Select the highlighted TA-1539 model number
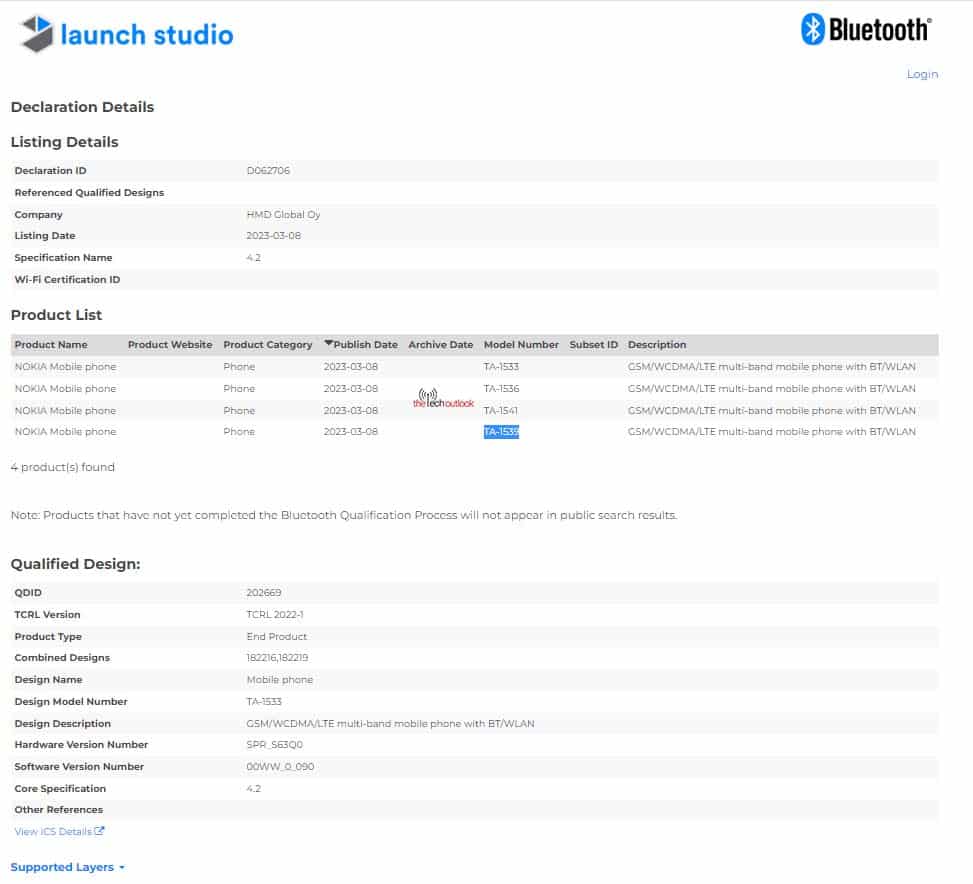 [500, 431]
